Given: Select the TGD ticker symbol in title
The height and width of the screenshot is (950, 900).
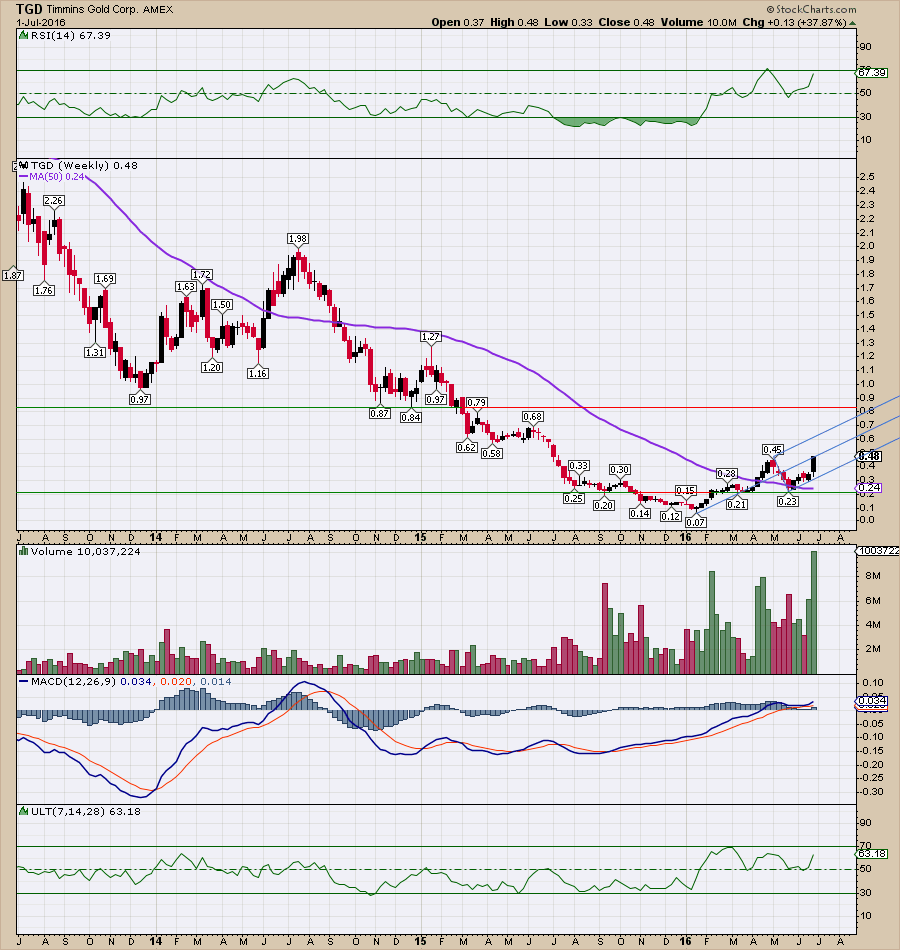Looking at the screenshot, I should 29,9.
